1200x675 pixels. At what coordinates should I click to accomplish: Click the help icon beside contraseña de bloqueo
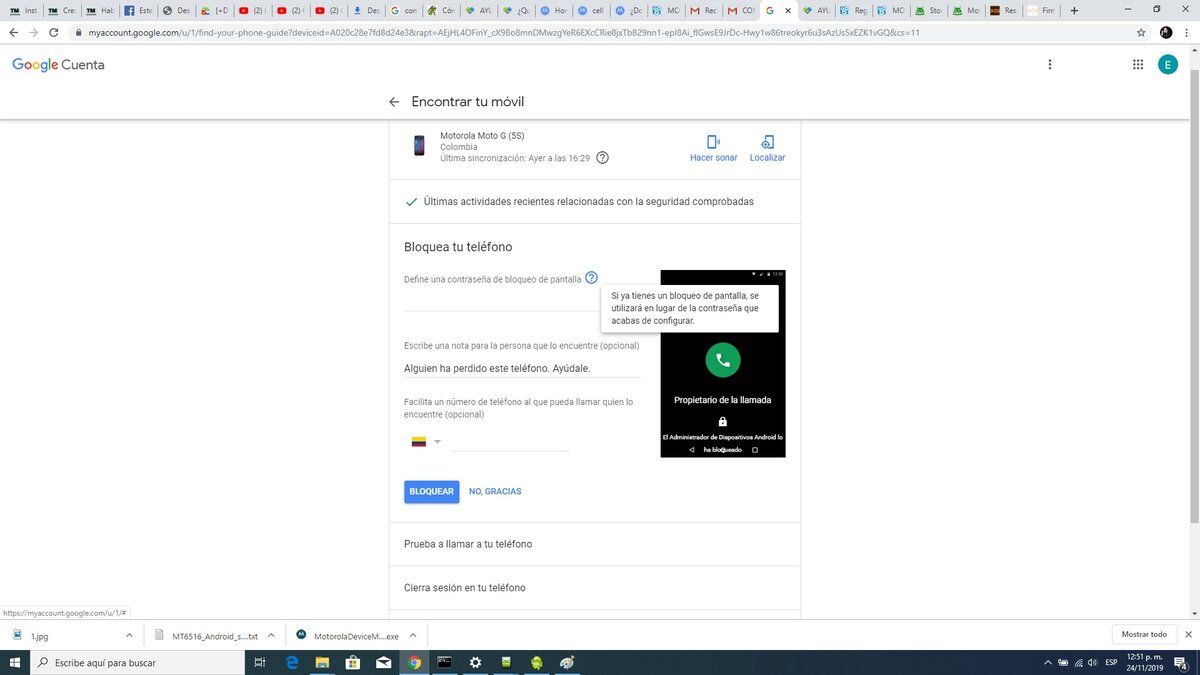[x=591, y=278]
